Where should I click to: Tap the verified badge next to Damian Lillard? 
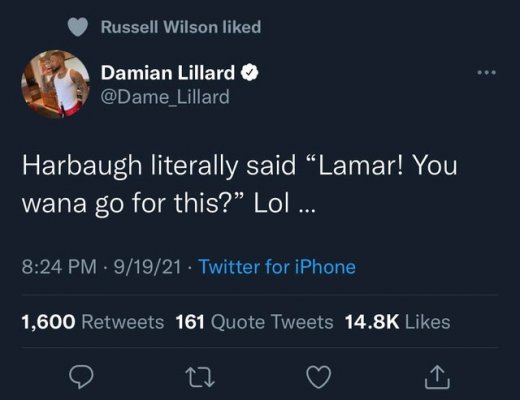coord(249,73)
